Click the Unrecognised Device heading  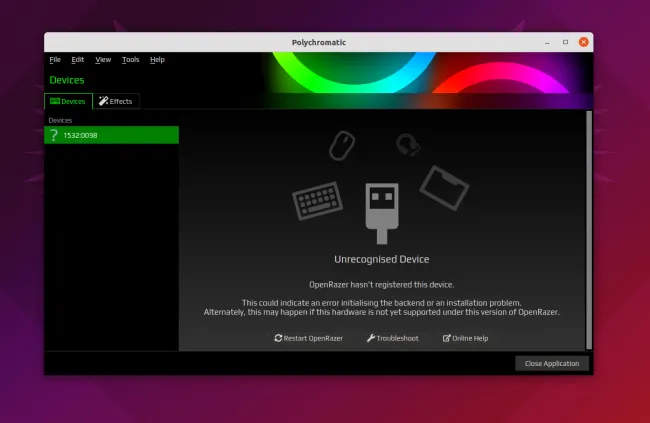click(382, 259)
